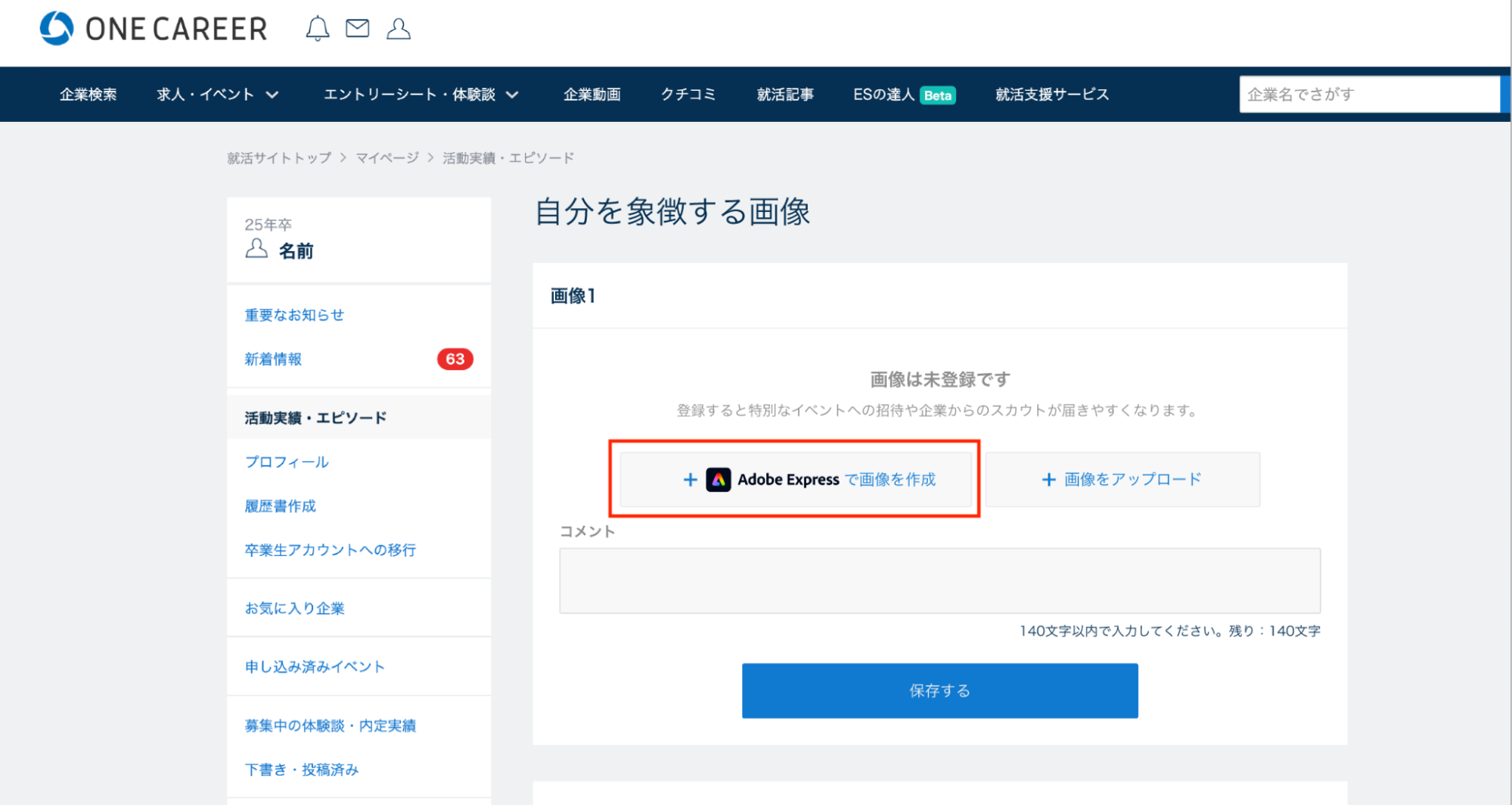Viewport: 1512px width, 805px height.
Task: Expand the 求人・イベント dropdown menu
Action: click(x=218, y=95)
